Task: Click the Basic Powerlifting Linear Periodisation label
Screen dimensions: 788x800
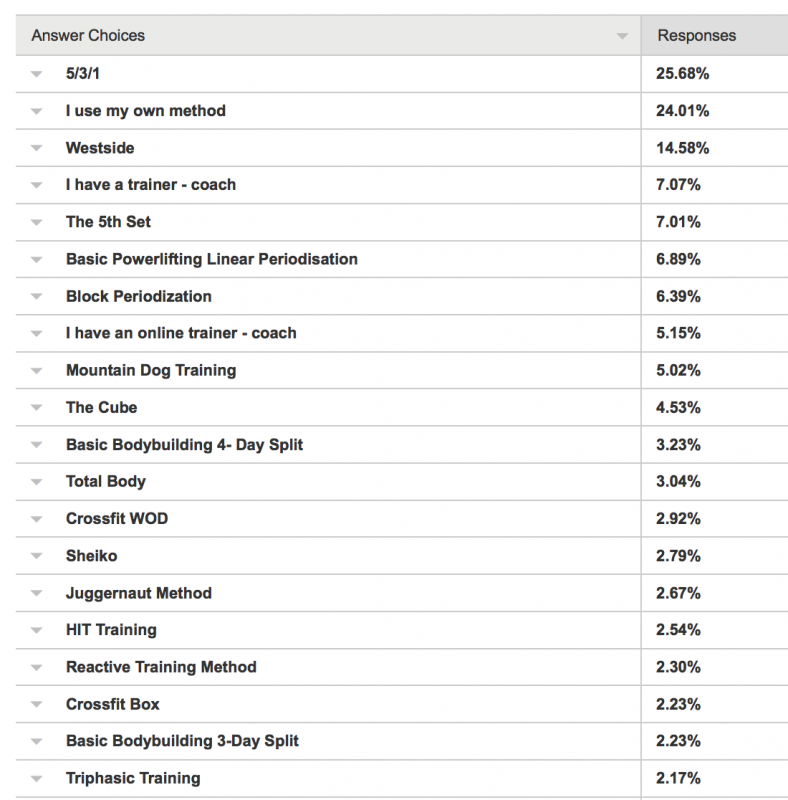Action: [x=212, y=259]
